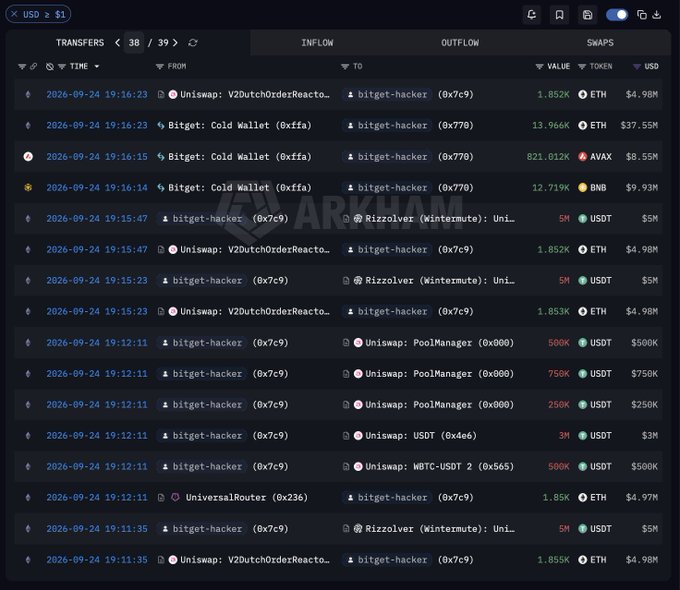
Task: Open the VALUE column filter
Action: (539, 66)
